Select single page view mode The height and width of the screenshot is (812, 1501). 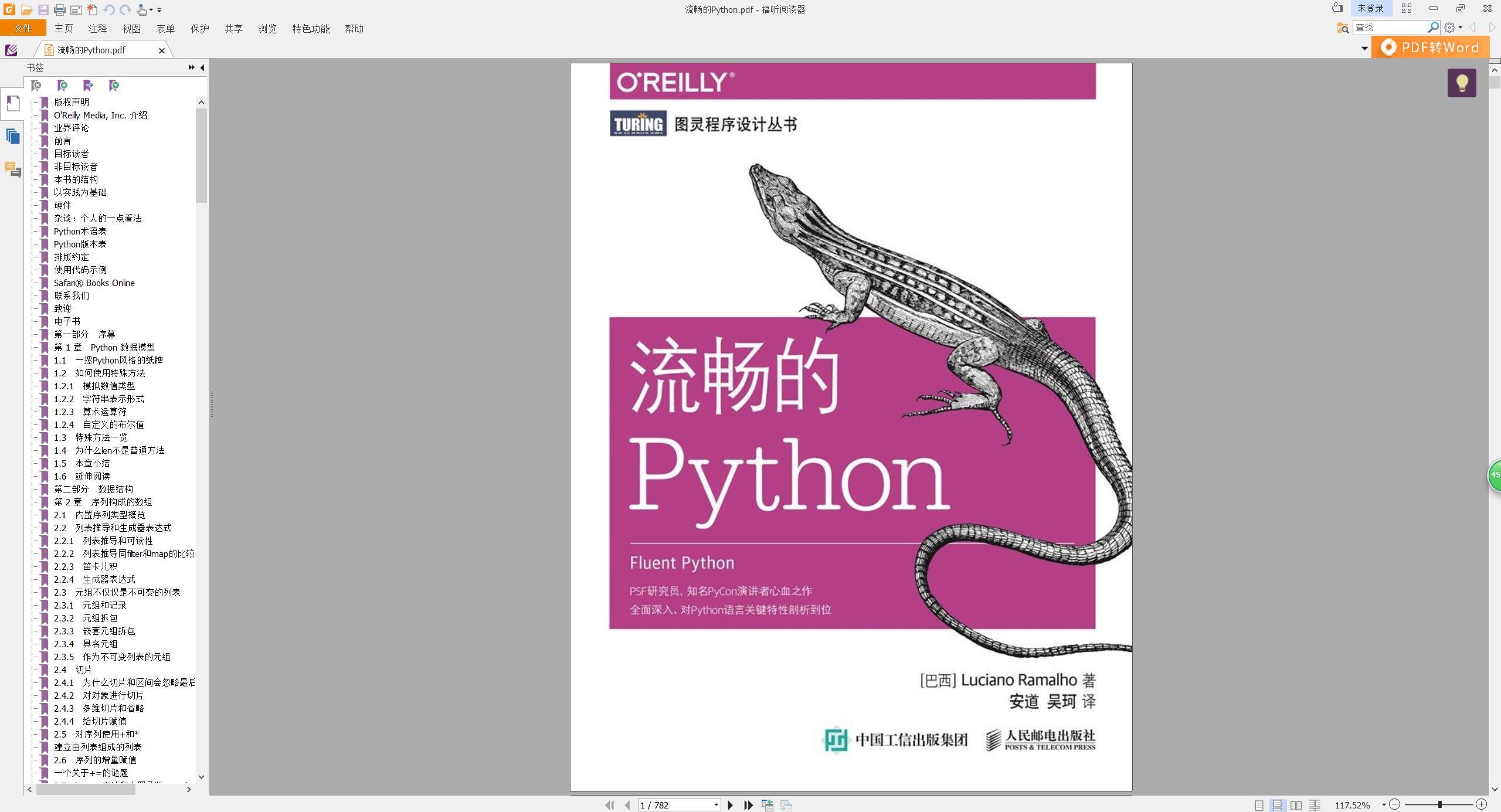click(1259, 805)
